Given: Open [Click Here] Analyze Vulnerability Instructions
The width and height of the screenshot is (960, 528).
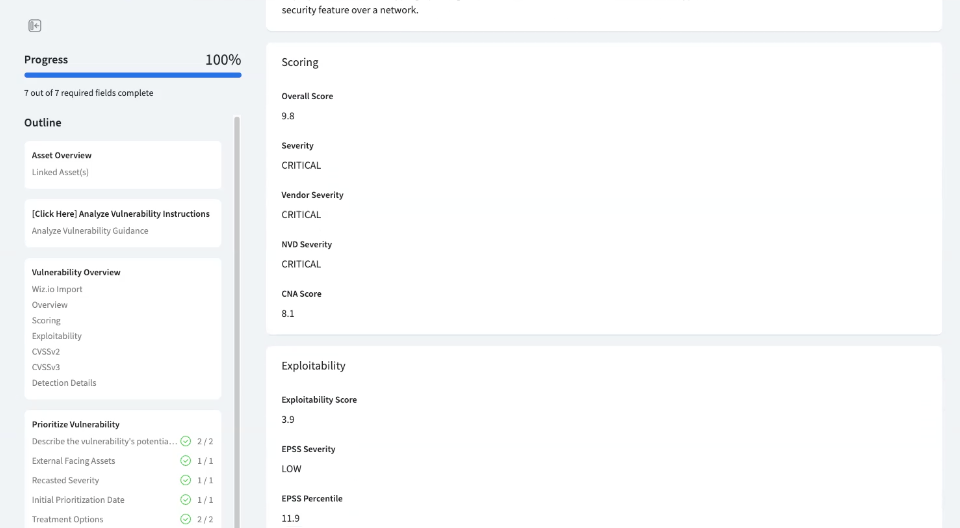Looking at the screenshot, I should [121, 214].
